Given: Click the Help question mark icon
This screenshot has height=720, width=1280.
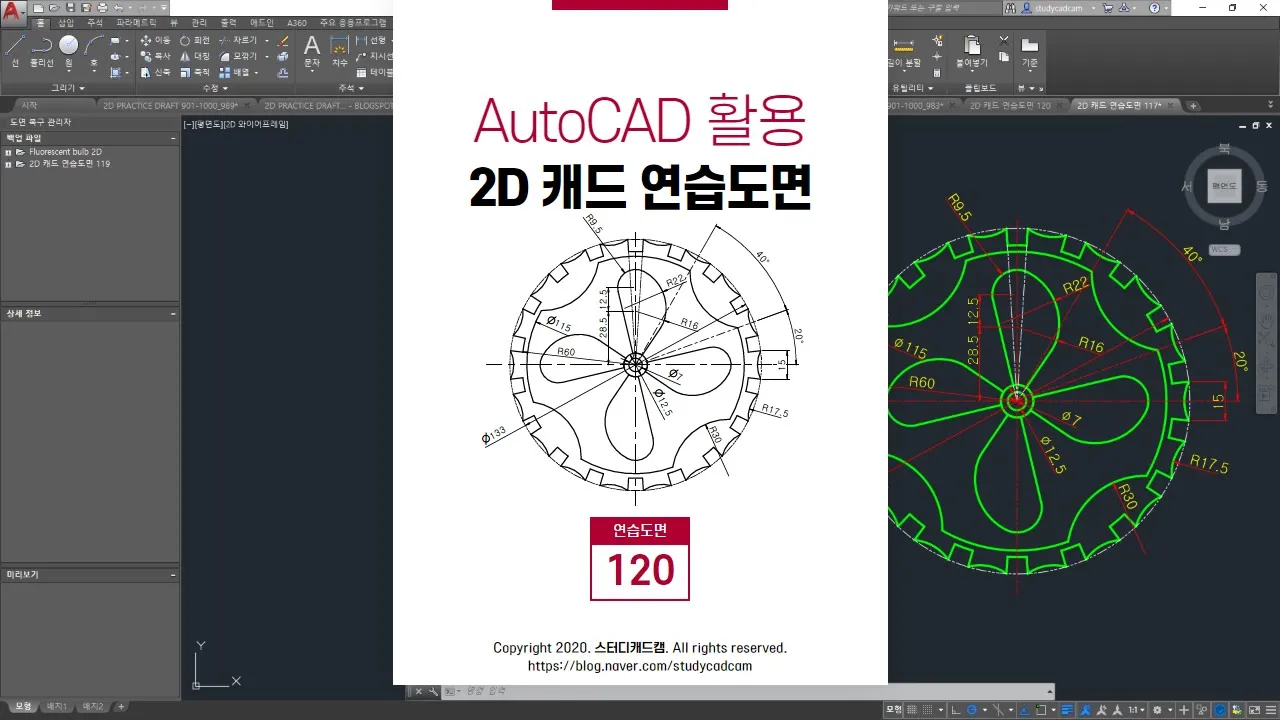Looking at the screenshot, I should [1154, 8].
